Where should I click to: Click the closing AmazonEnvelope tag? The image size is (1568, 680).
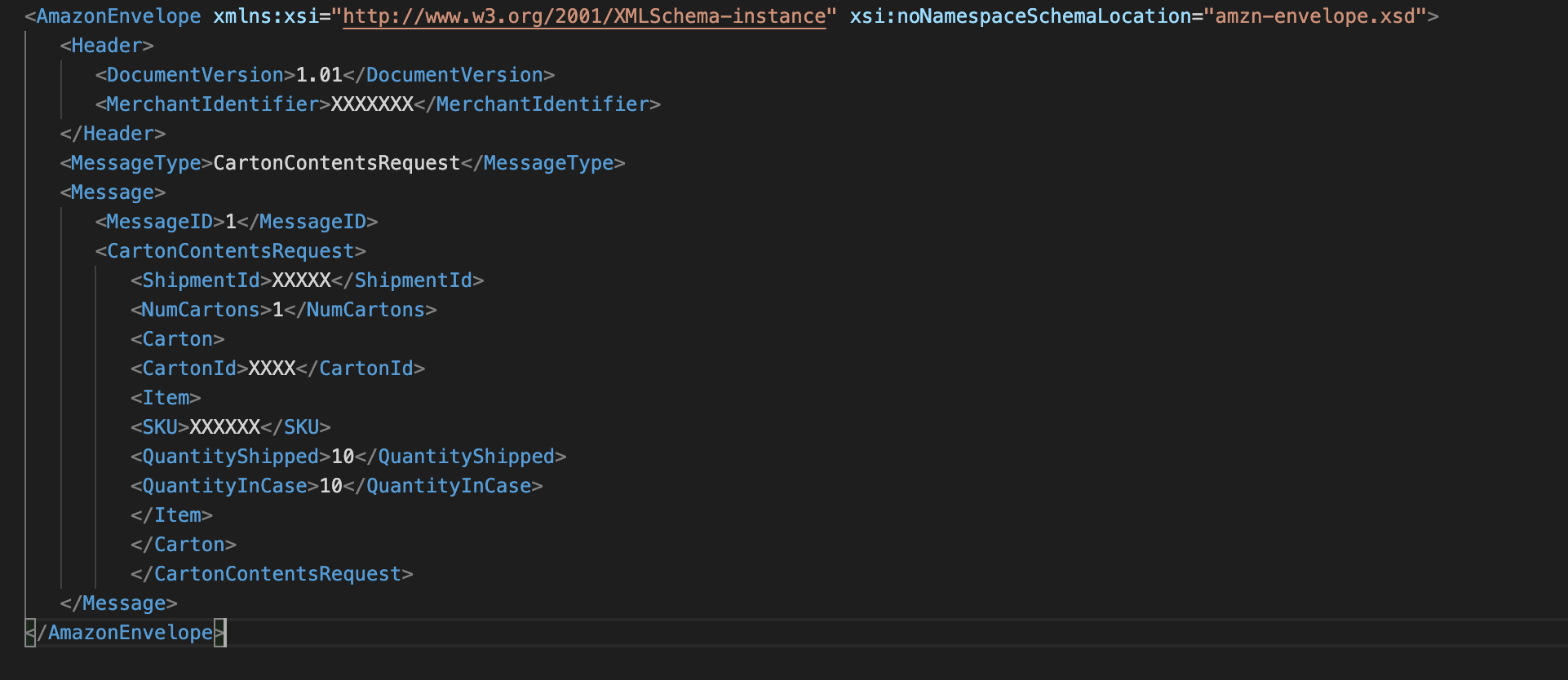[x=125, y=633]
